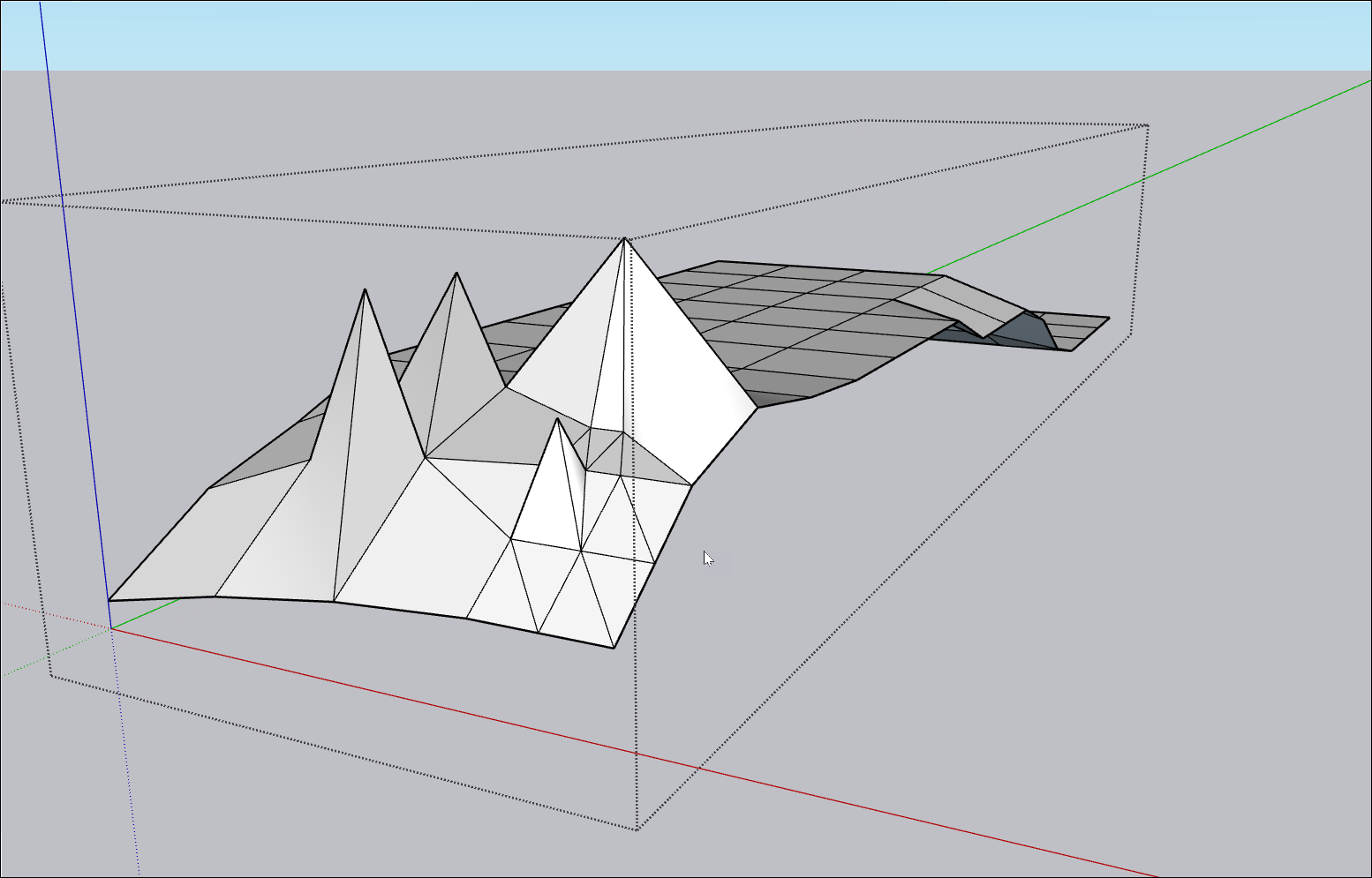This screenshot has height=878, width=1372.
Task: Select the tallest central pyramid peak
Action: click(x=625, y=240)
